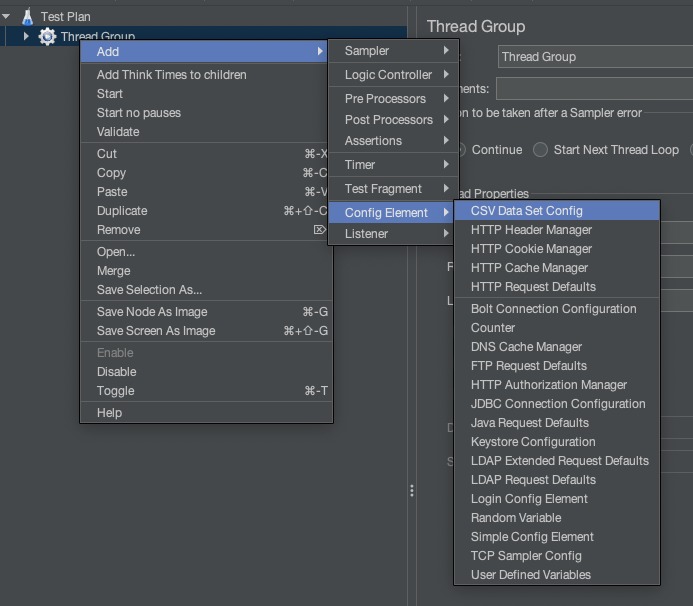Click the Test Plan flask icon
The height and width of the screenshot is (606, 693).
tap(27, 16)
